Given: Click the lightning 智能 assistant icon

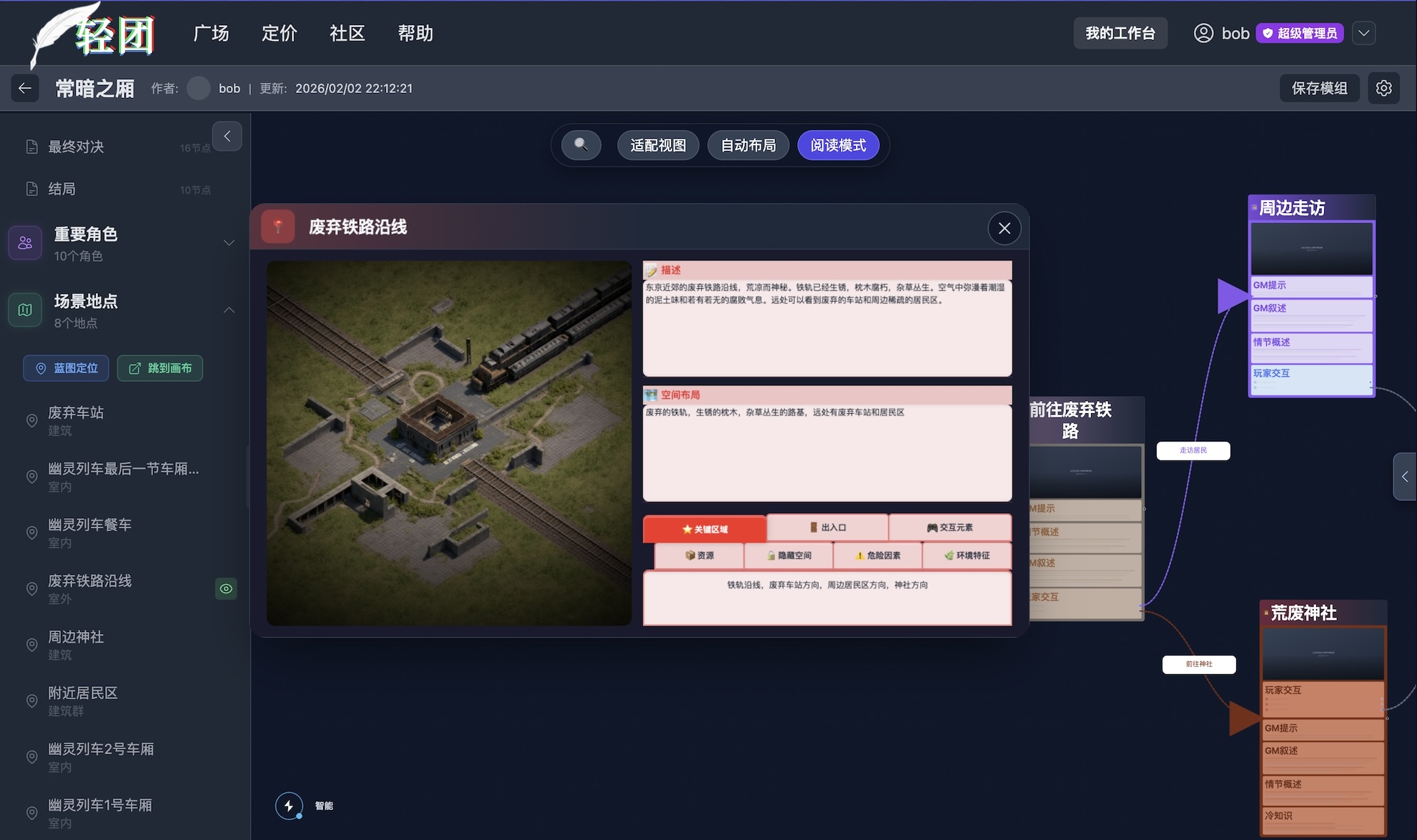Looking at the screenshot, I should [x=289, y=806].
